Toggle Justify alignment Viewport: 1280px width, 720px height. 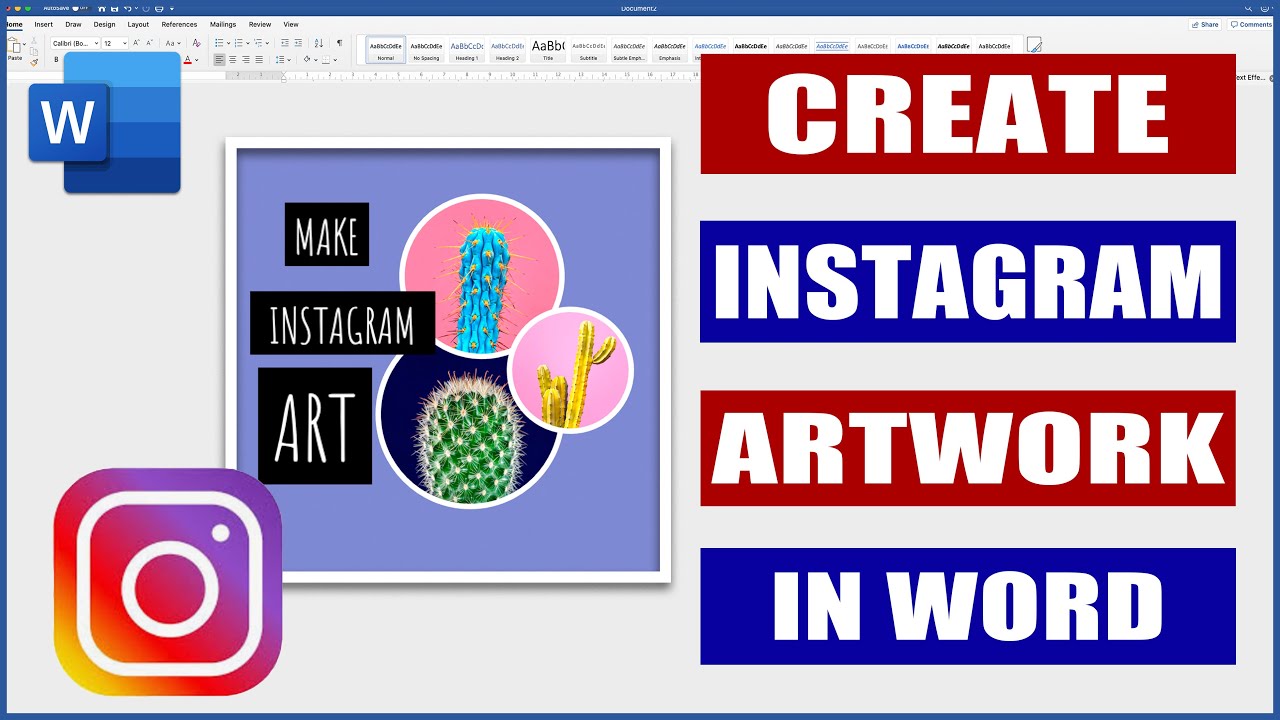click(x=259, y=60)
